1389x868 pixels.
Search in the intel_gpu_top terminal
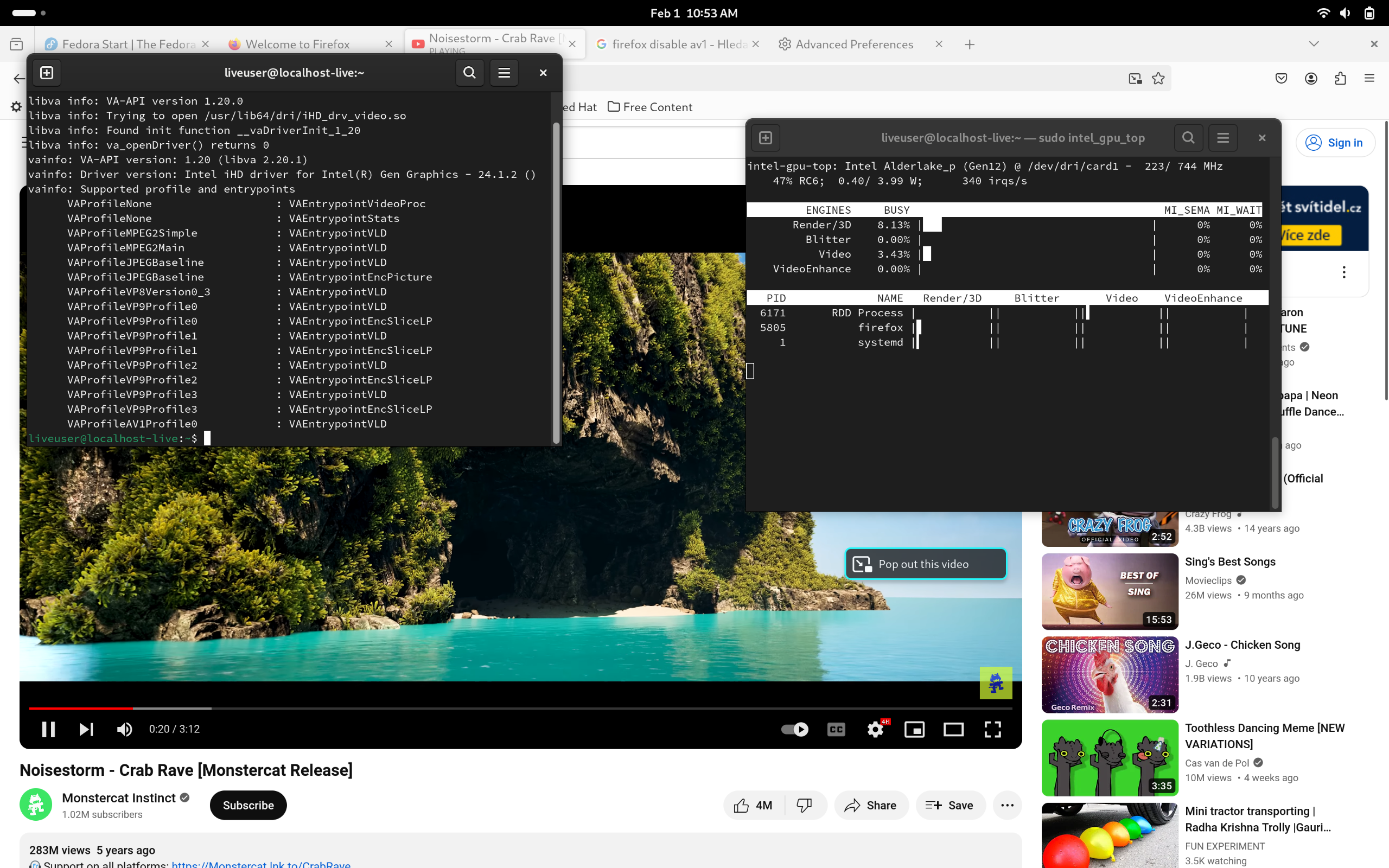pos(1188,138)
